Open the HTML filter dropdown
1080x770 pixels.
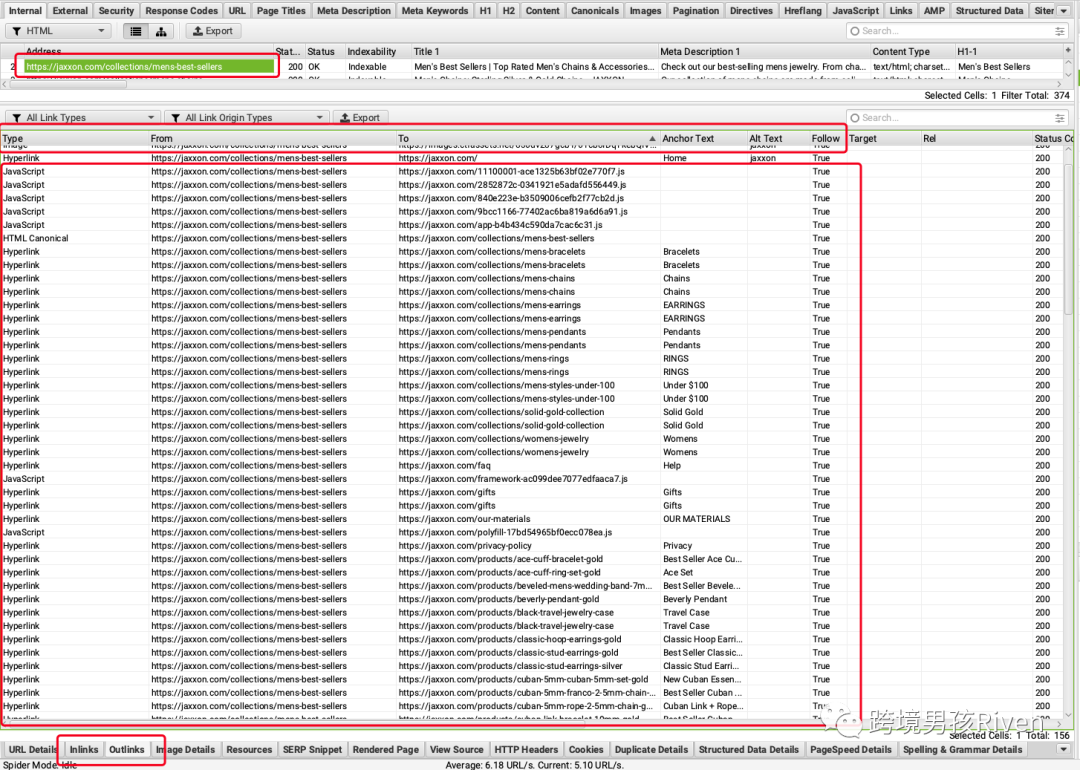(x=57, y=31)
